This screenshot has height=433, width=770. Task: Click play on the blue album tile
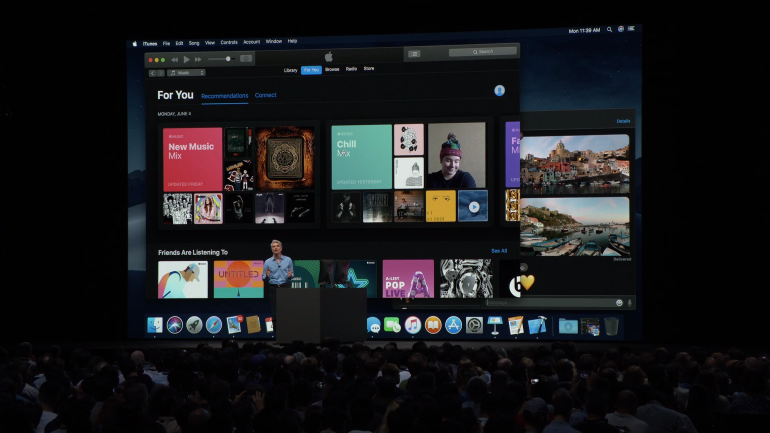coord(473,207)
